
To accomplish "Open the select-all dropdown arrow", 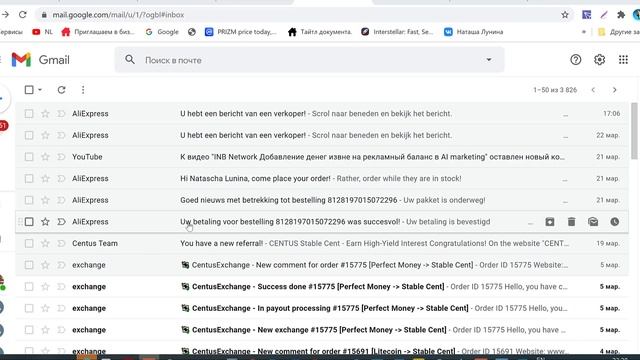I will point(40,90).
